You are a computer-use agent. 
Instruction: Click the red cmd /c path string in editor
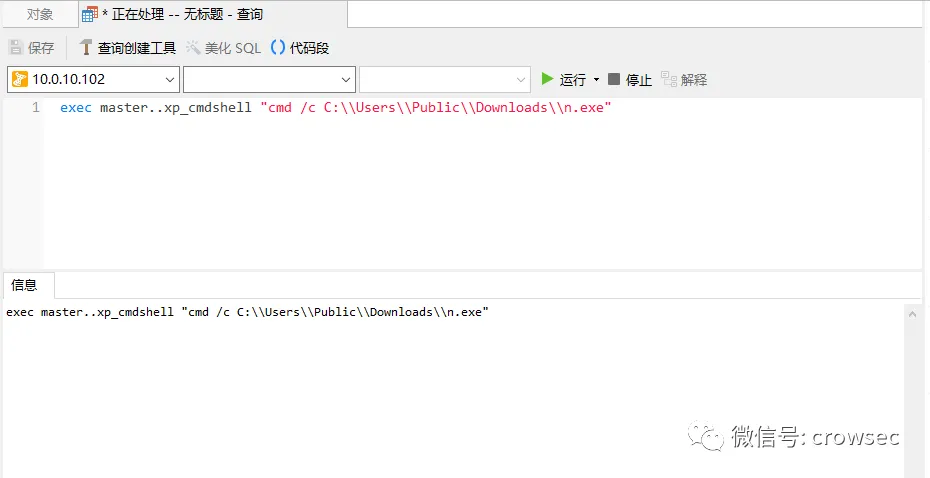coord(436,108)
